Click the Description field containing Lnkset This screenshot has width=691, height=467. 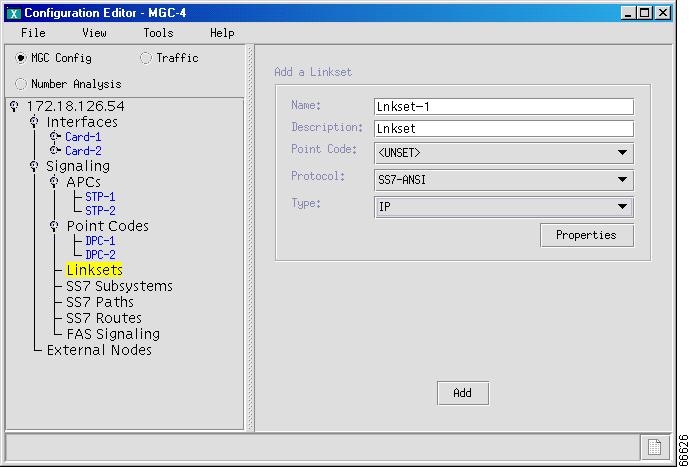click(504, 129)
